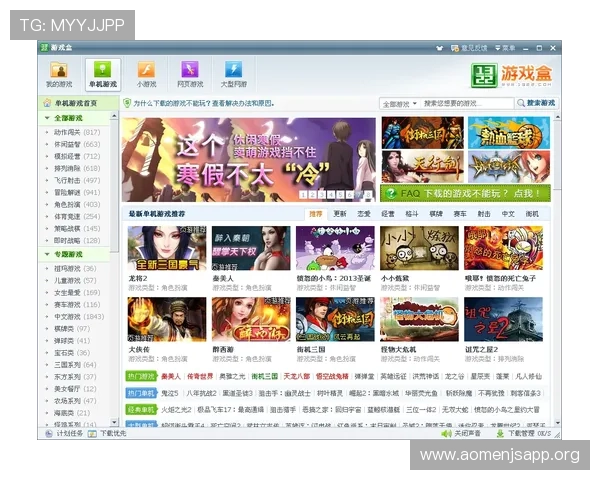
Task: Switch to the 中文 tab
Action: tap(508, 214)
